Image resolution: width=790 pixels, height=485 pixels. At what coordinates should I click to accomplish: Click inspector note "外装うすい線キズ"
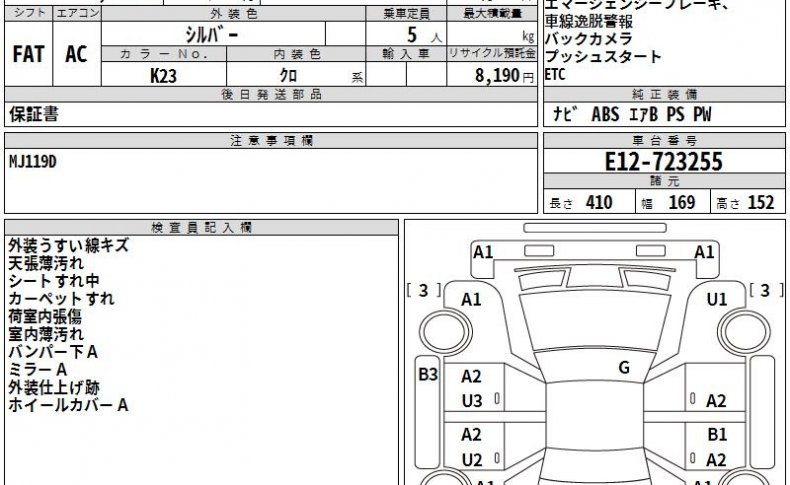click(69, 246)
